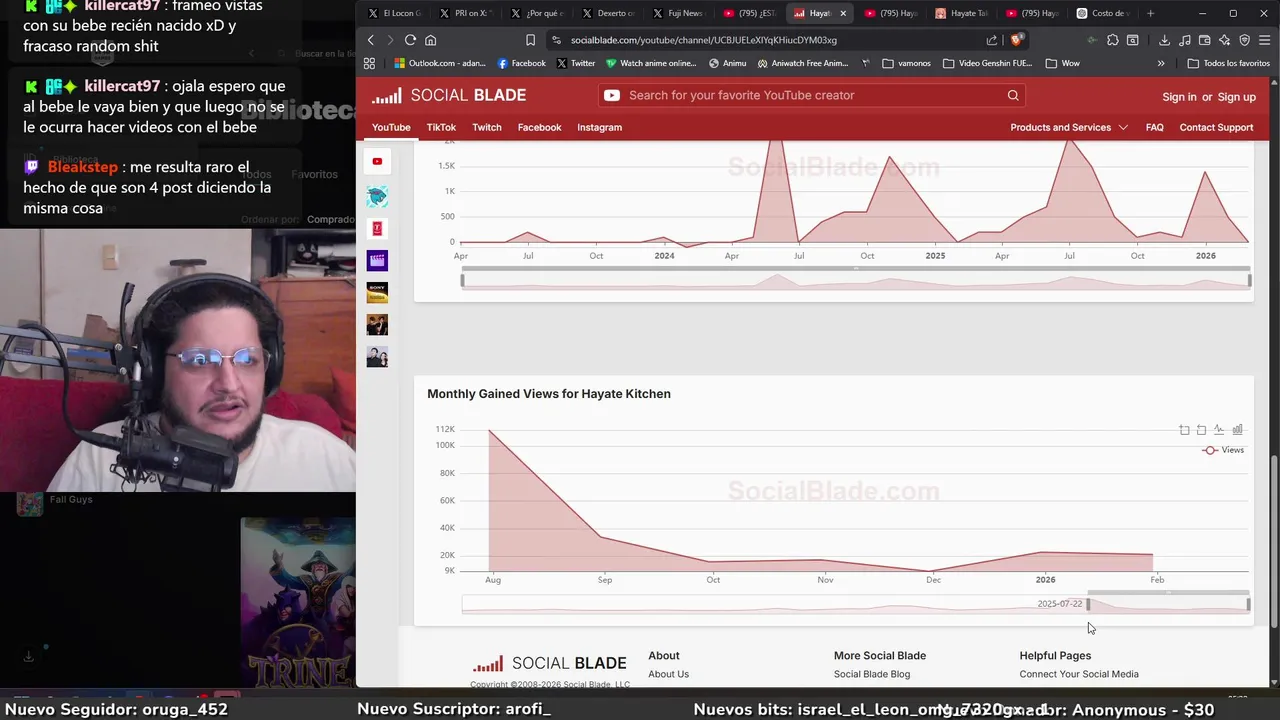The height and width of the screenshot is (720, 1280).
Task: Click the Monthly Views range slider left handle
Action: point(1088,604)
